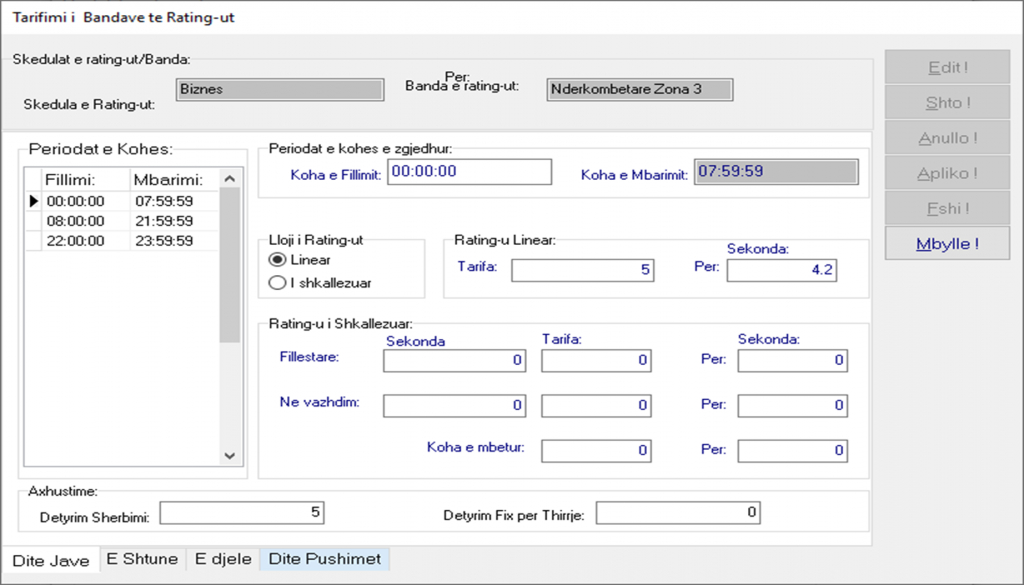This screenshot has height=585, width=1024.
Task: Click the Koha e mbetur tariff field
Action: pyautogui.click(x=596, y=451)
